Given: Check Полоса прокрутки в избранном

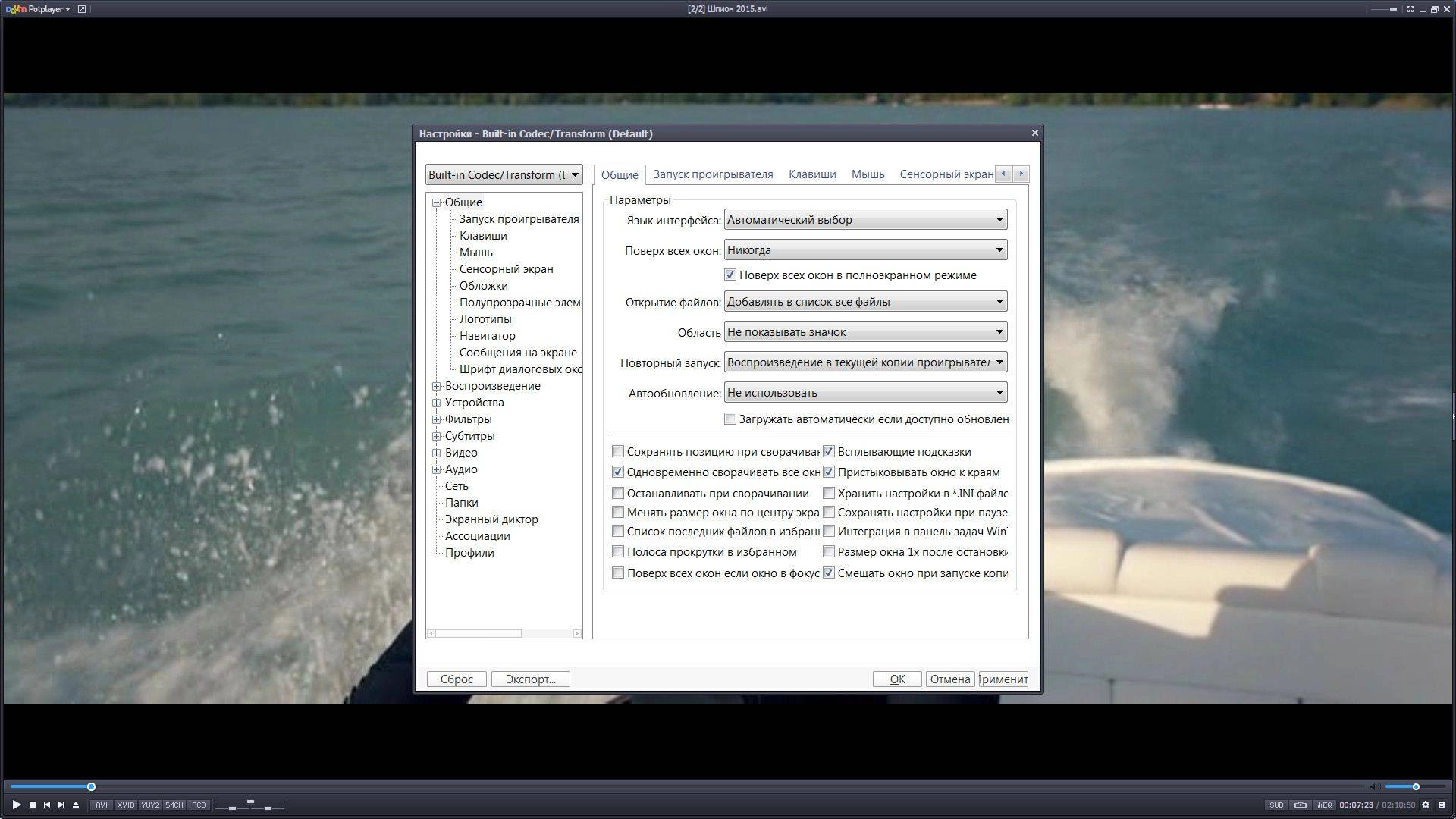Looking at the screenshot, I should tap(618, 552).
